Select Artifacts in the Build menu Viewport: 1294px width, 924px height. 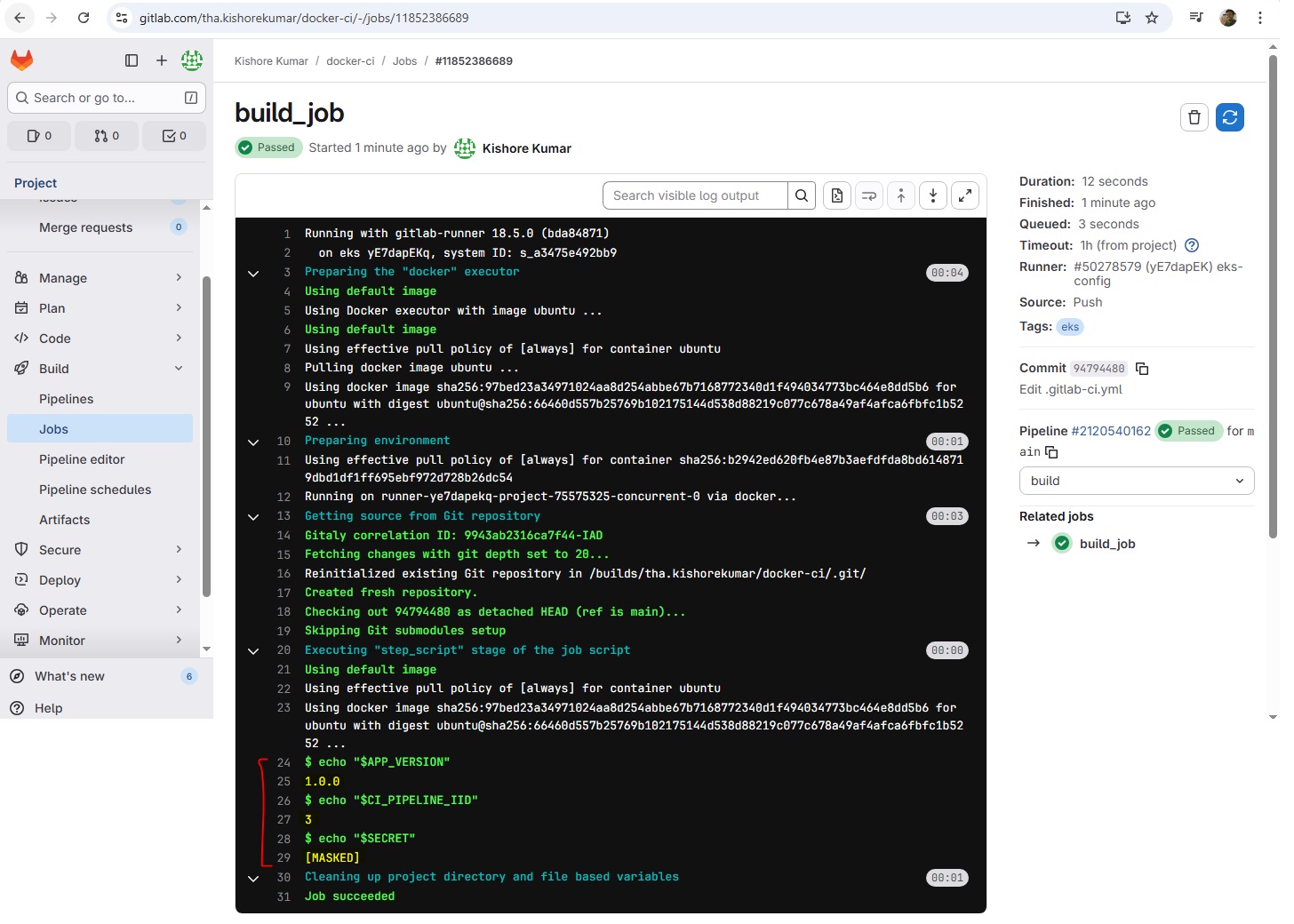click(65, 520)
